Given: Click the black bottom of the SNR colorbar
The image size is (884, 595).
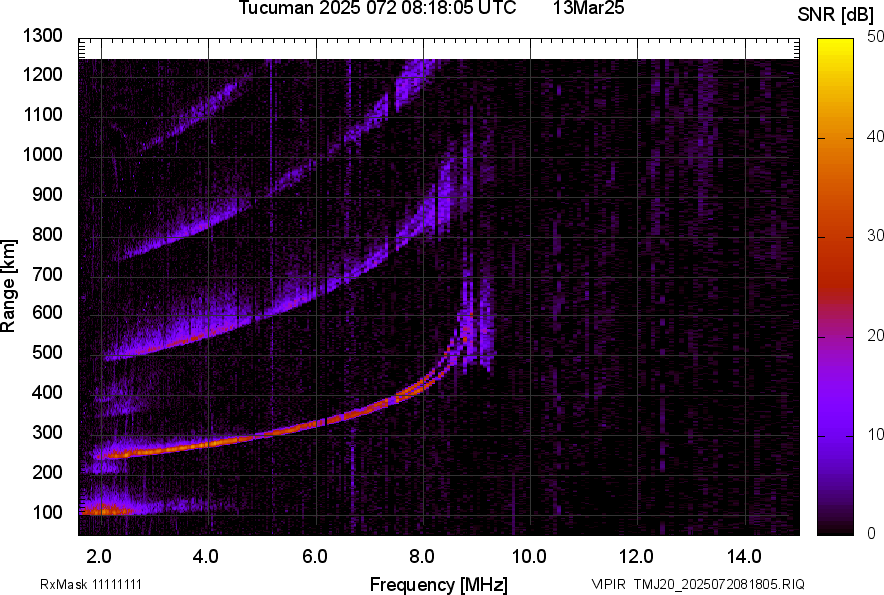Looking at the screenshot, I should 835,530.
